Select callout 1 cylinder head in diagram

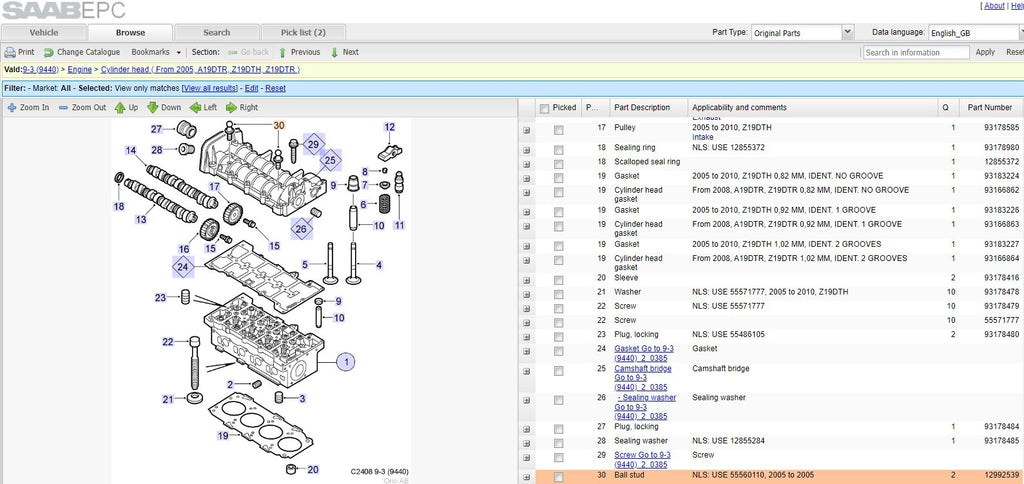pos(346,361)
